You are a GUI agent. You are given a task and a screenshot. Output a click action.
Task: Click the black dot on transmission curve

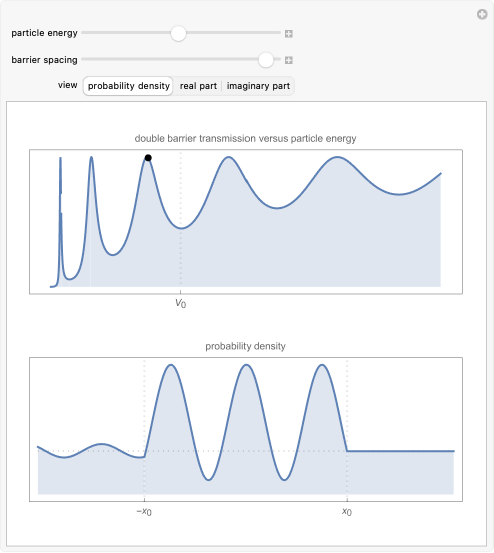tap(148, 158)
